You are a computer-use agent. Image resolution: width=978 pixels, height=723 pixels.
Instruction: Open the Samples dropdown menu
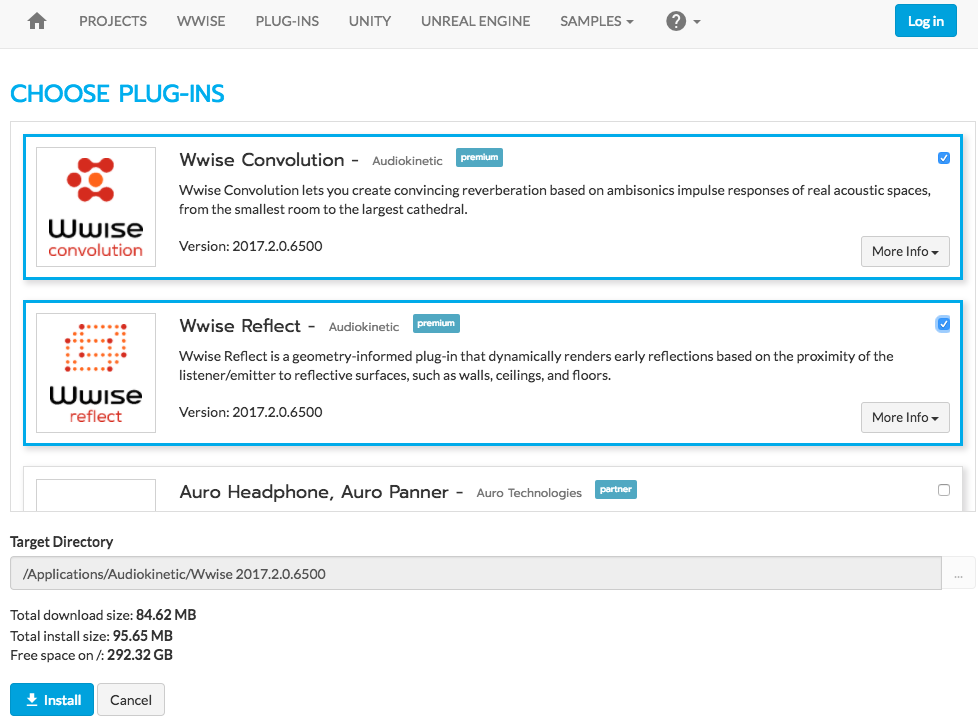coord(596,21)
